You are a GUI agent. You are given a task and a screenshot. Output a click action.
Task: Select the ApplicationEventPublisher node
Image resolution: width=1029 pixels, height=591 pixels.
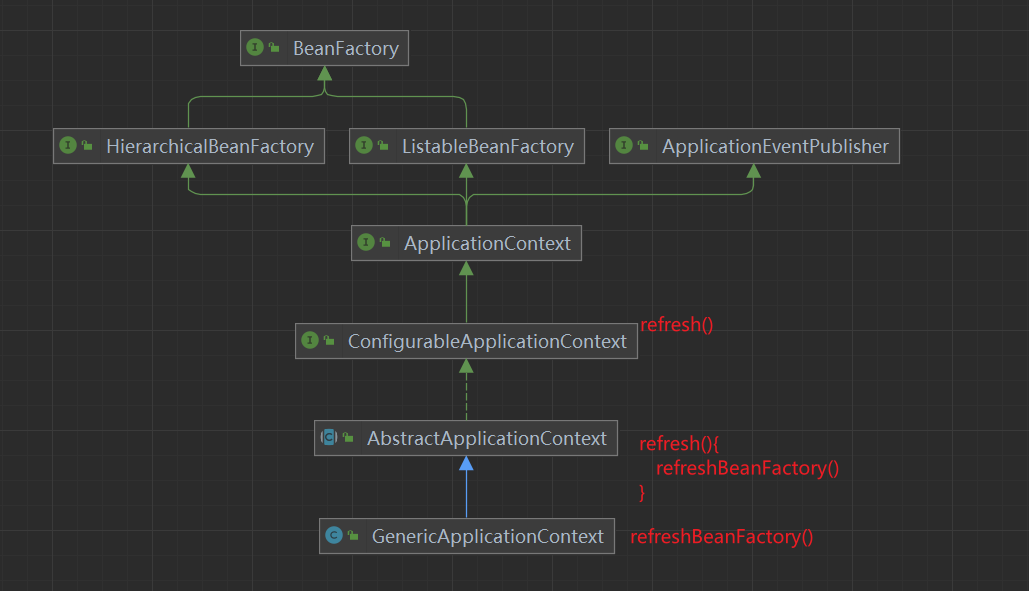point(754,146)
